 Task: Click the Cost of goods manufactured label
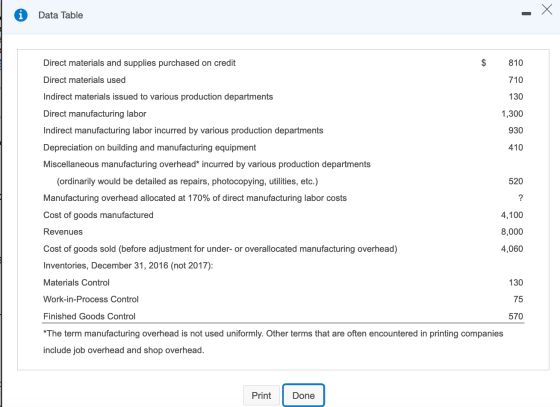[98, 215]
